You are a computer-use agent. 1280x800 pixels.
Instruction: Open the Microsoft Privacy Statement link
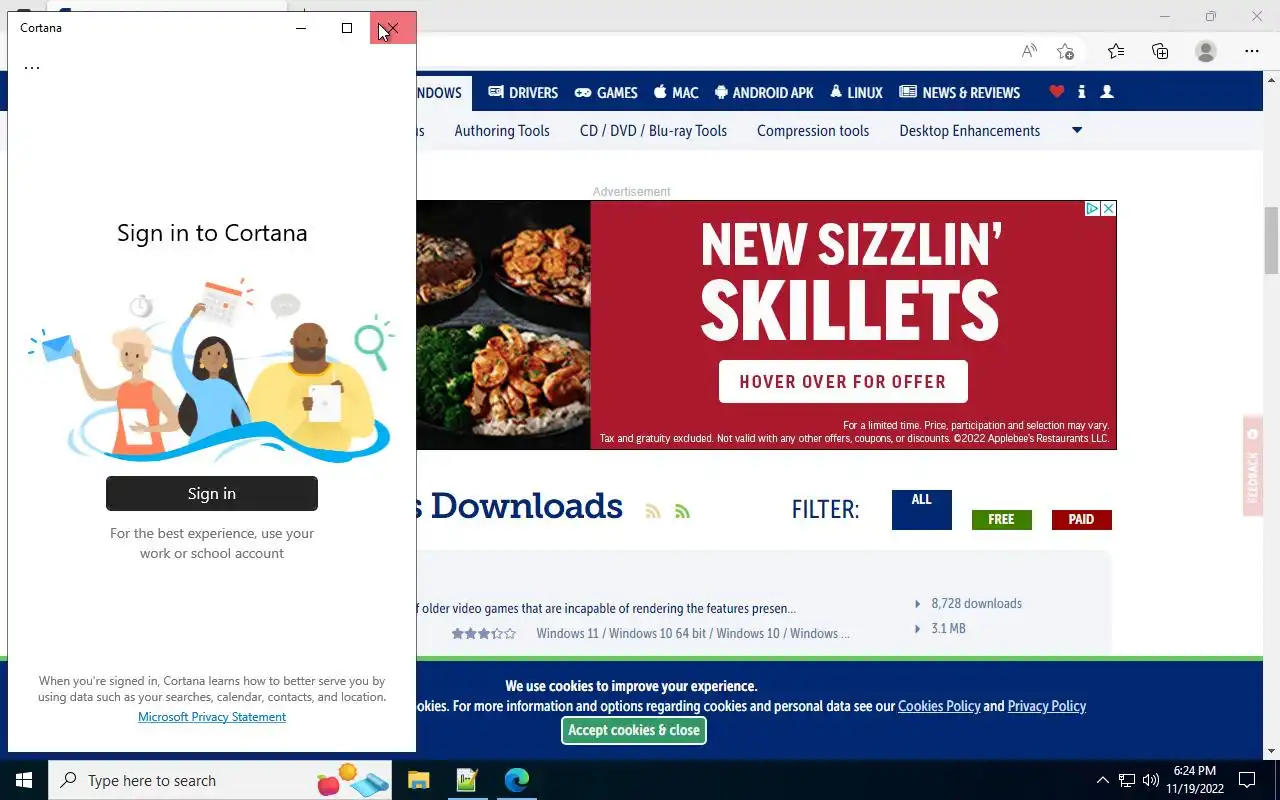coord(212,717)
